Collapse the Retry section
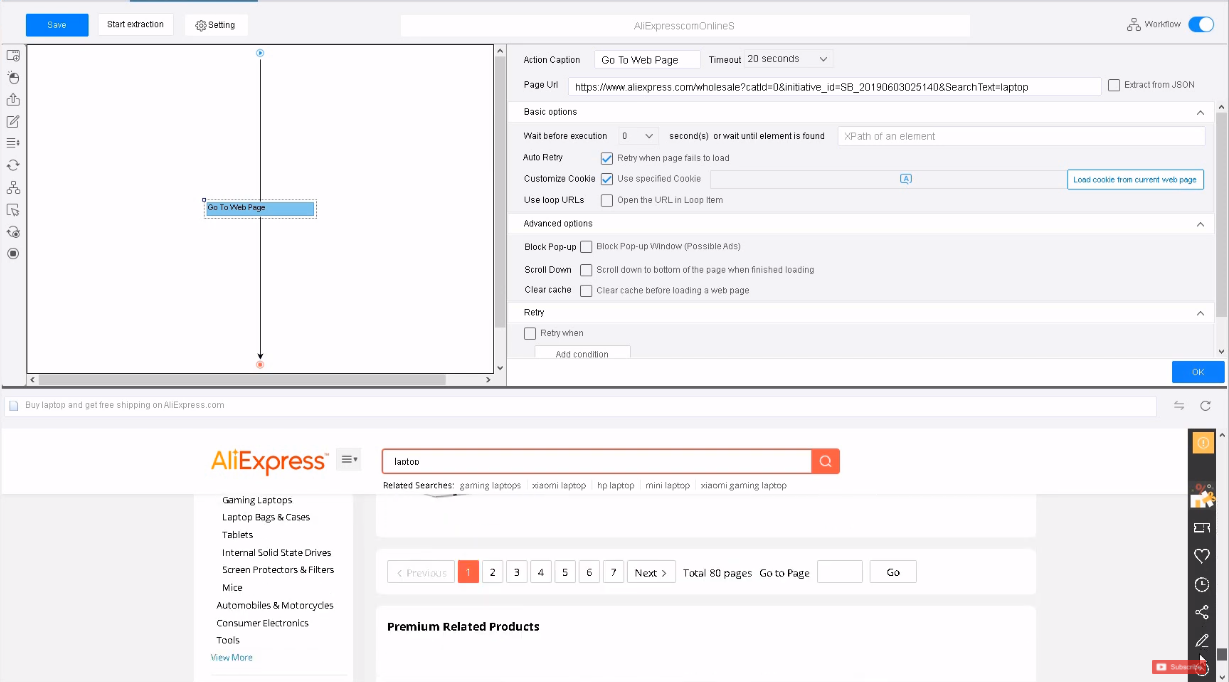Image resolution: width=1229 pixels, height=682 pixels. click(1200, 313)
